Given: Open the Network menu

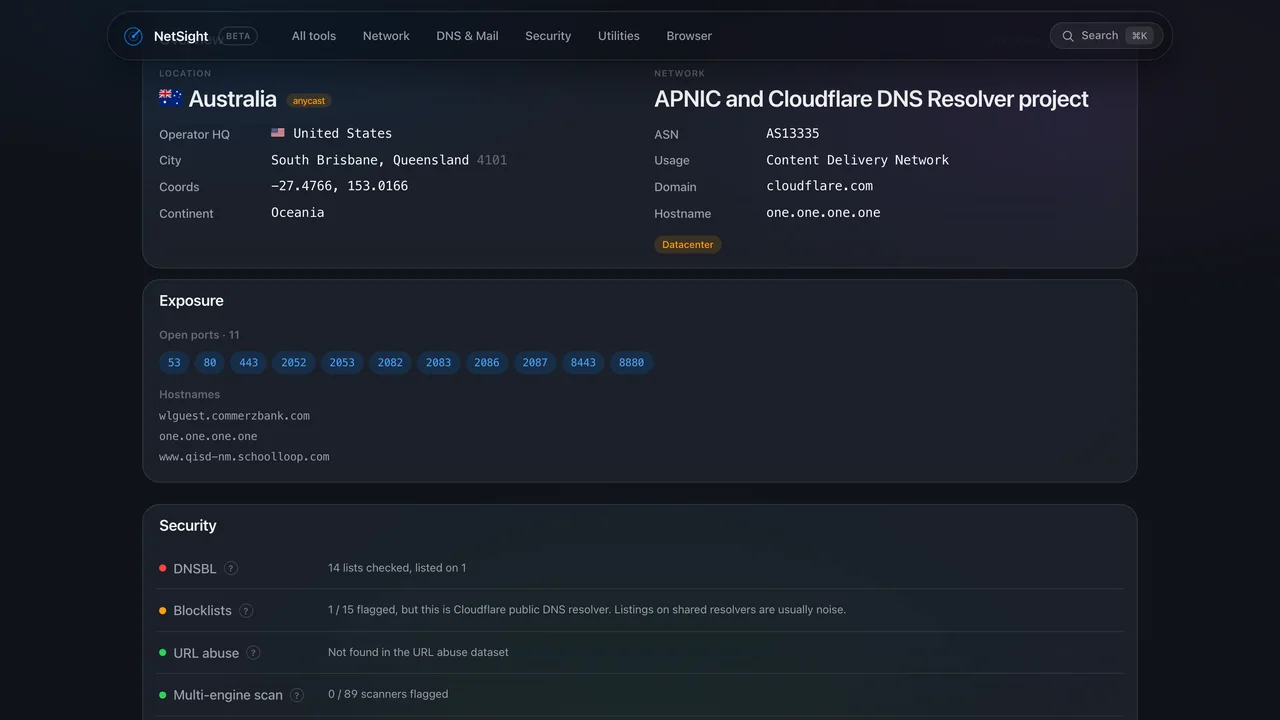Looking at the screenshot, I should point(386,36).
